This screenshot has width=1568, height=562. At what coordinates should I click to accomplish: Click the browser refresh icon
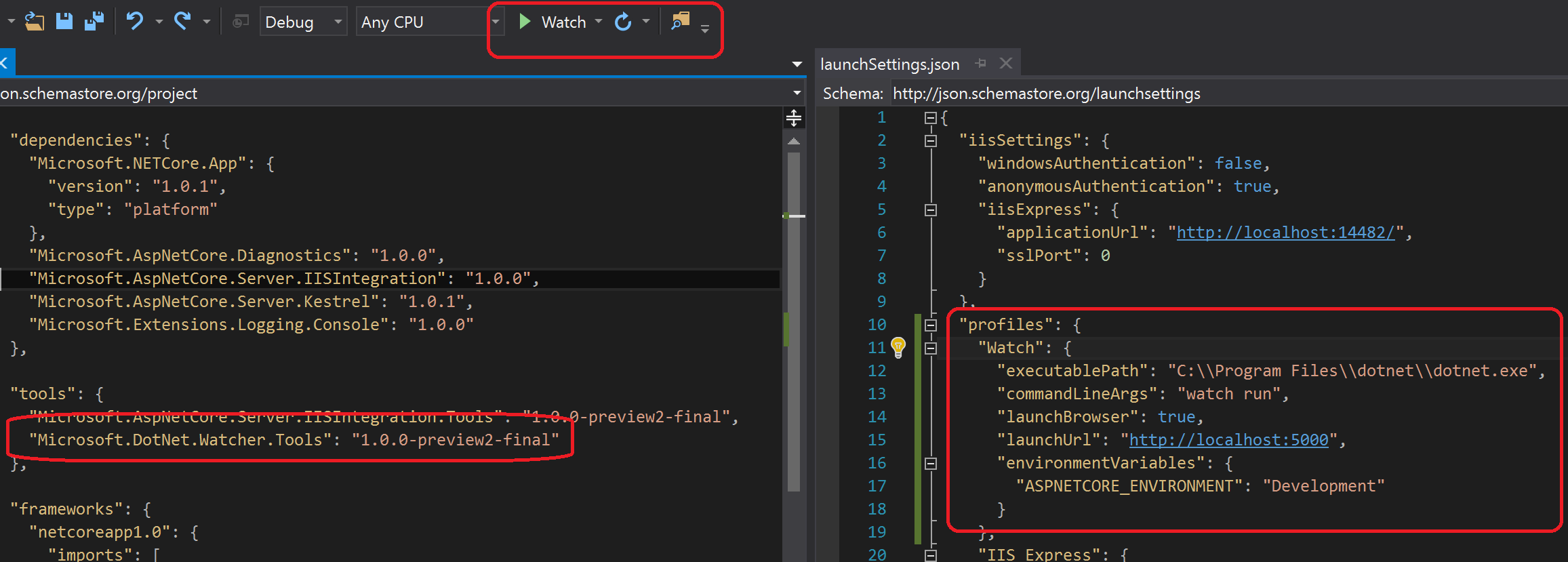point(623,22)
